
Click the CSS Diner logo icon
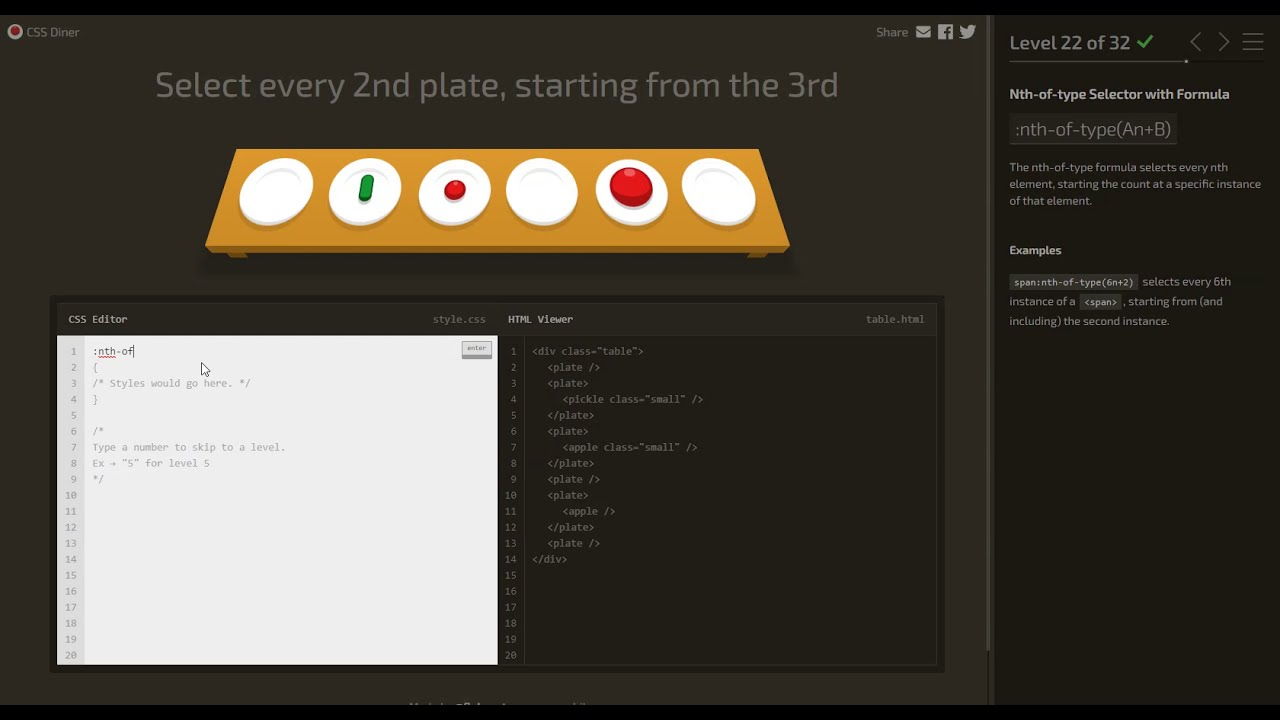click(15, 32)
